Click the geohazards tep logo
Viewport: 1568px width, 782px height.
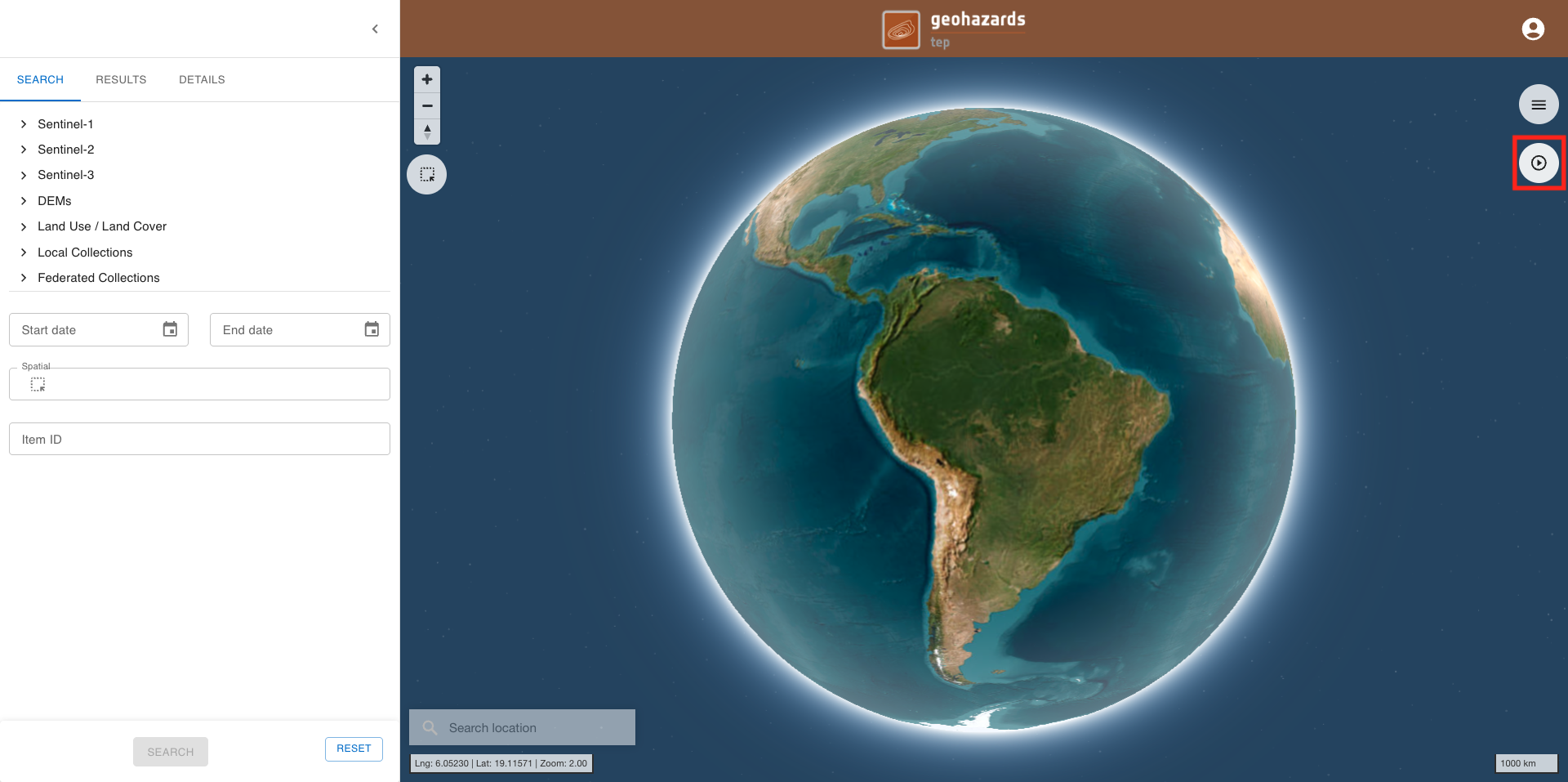pos(954,29)
